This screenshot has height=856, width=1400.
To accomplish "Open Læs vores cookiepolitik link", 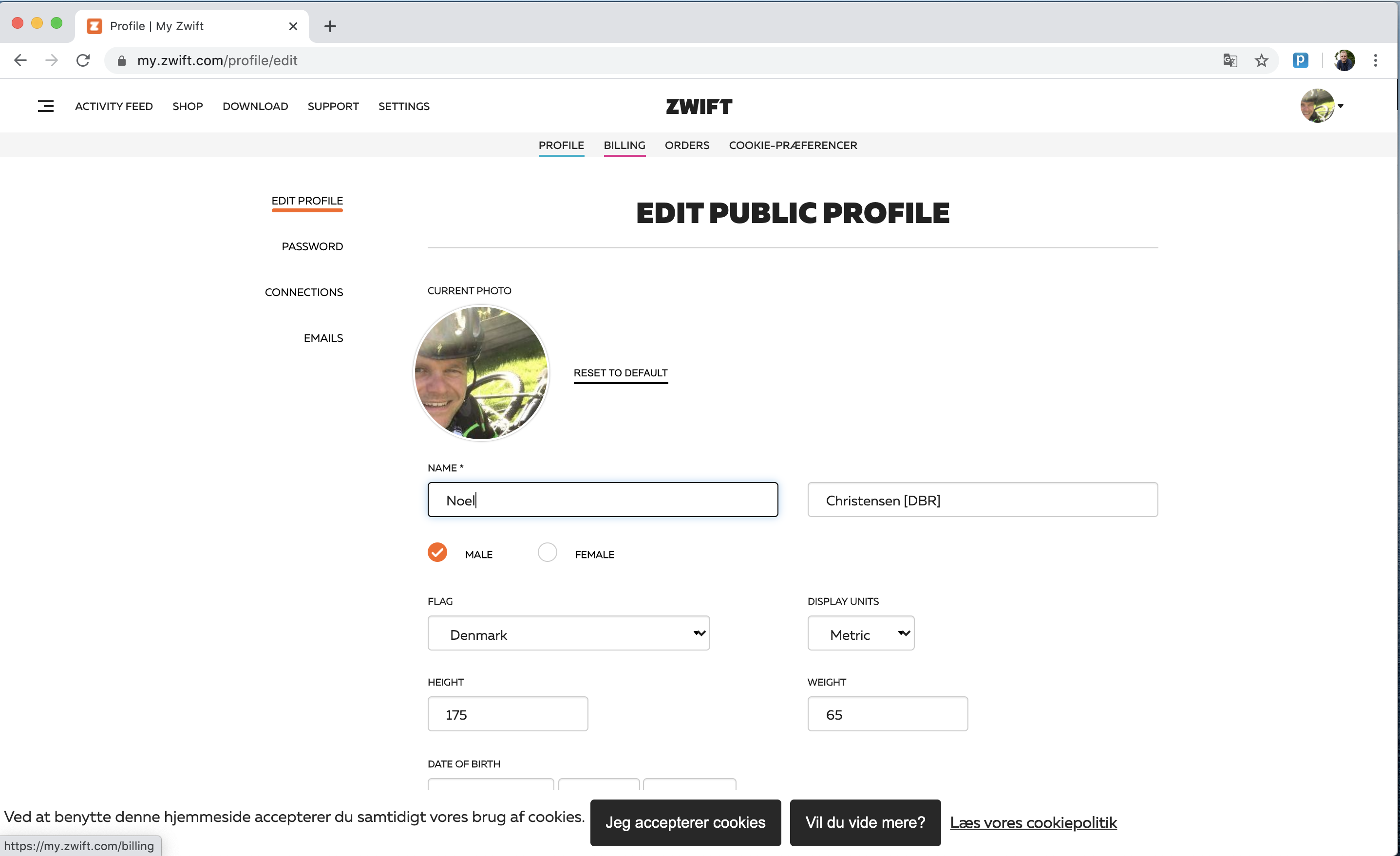I will tap(1034, 822).
